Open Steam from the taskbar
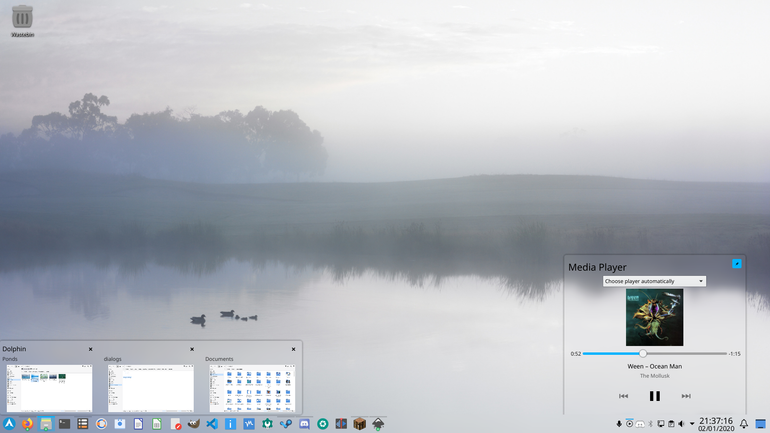The width and height of the screenshot is (770, 433). [x=286, y=424]
